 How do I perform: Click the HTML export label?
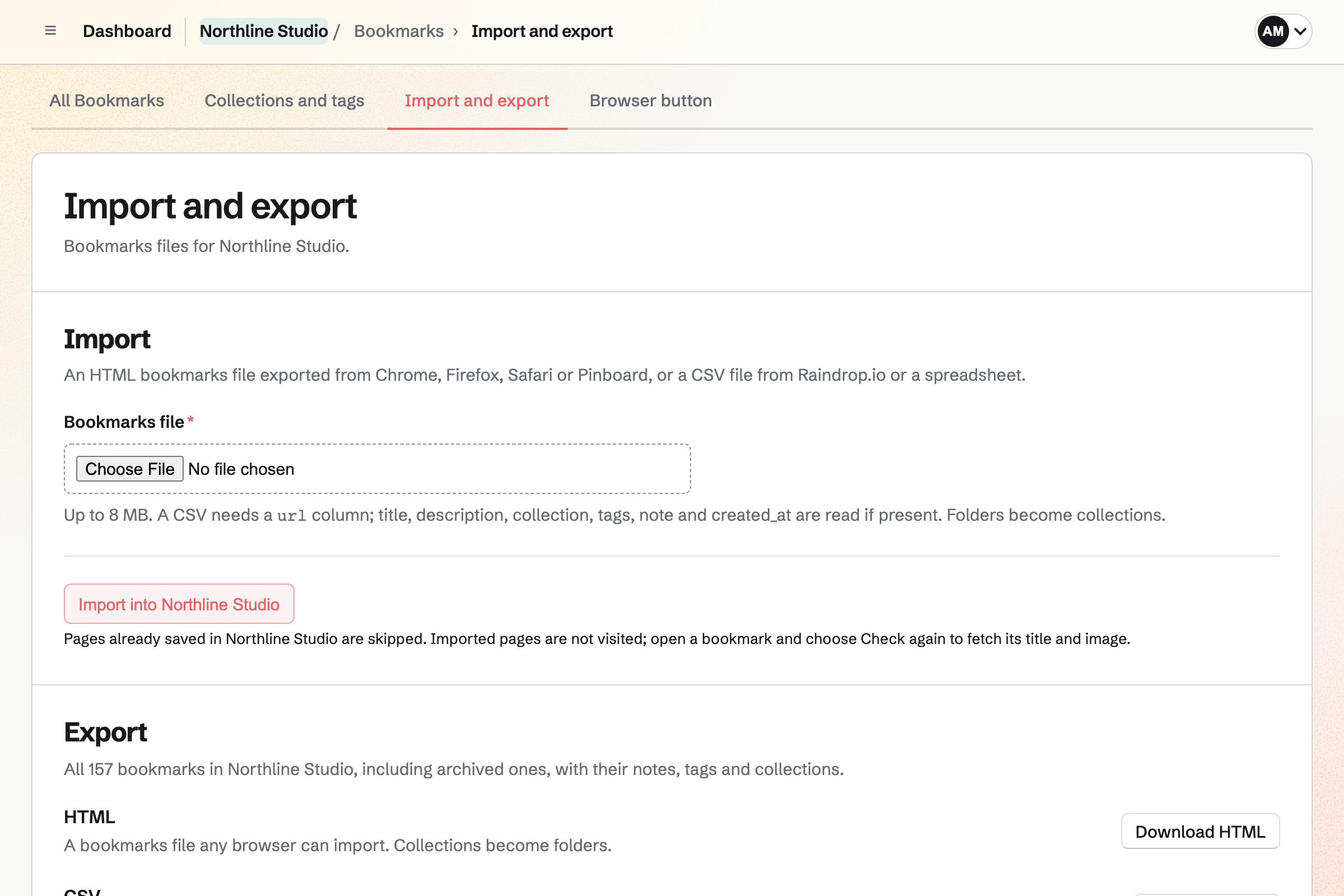coord(90,816)
